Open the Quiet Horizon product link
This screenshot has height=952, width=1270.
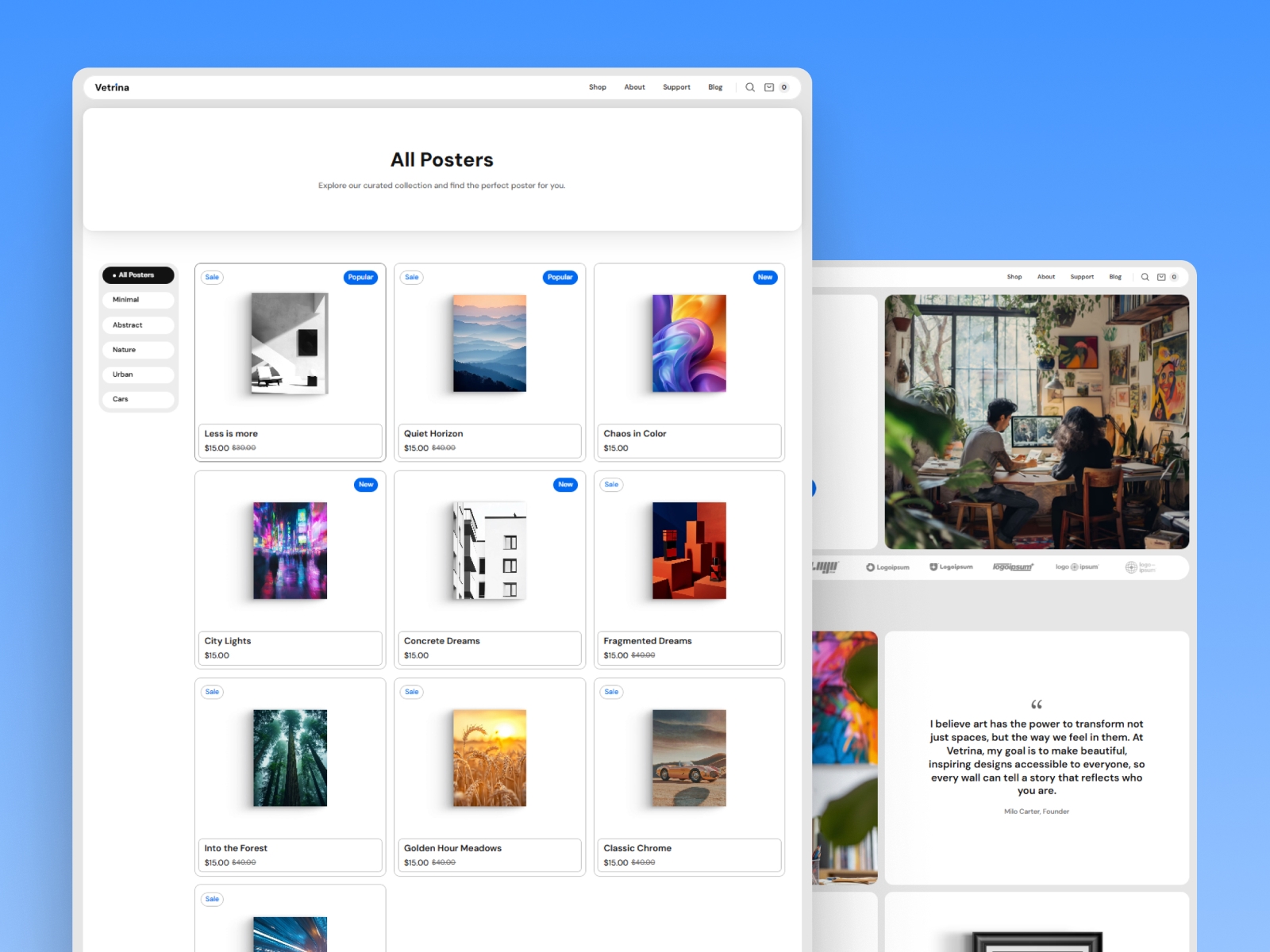point(433,434)
